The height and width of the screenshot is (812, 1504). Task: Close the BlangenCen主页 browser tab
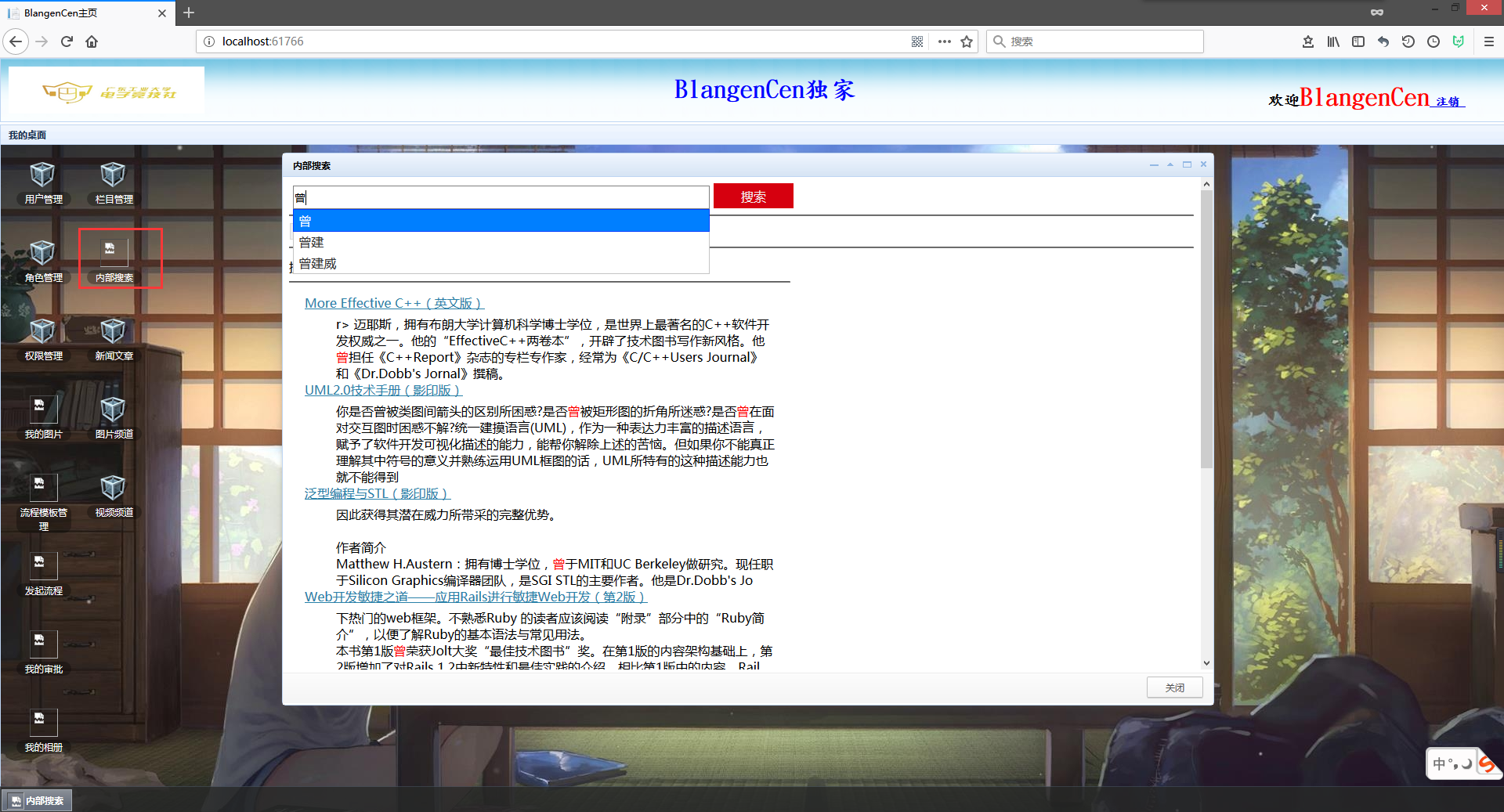coord(162,13)
